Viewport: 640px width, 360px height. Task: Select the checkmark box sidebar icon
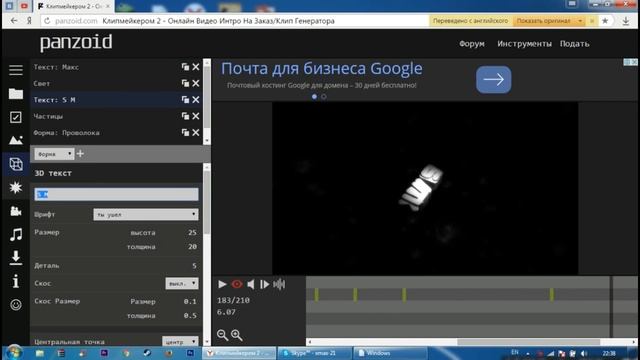(x=16, y=117)
